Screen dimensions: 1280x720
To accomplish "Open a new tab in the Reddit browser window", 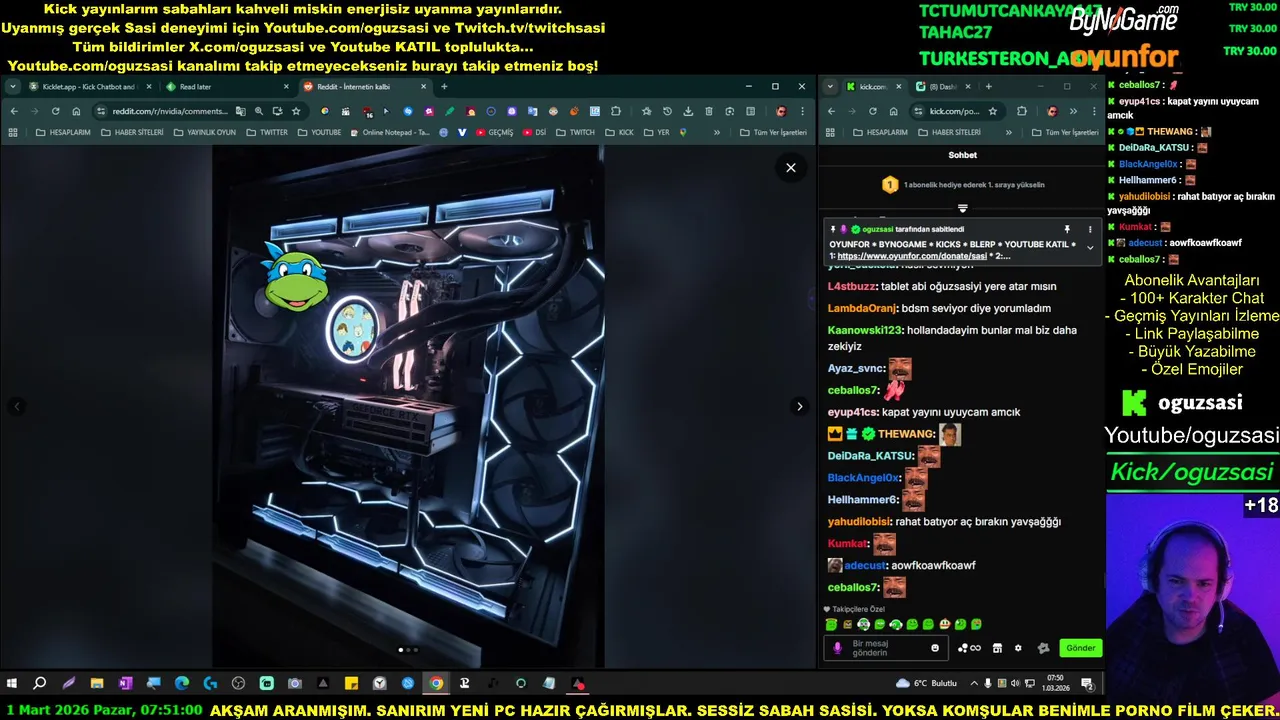I will 444,87.
